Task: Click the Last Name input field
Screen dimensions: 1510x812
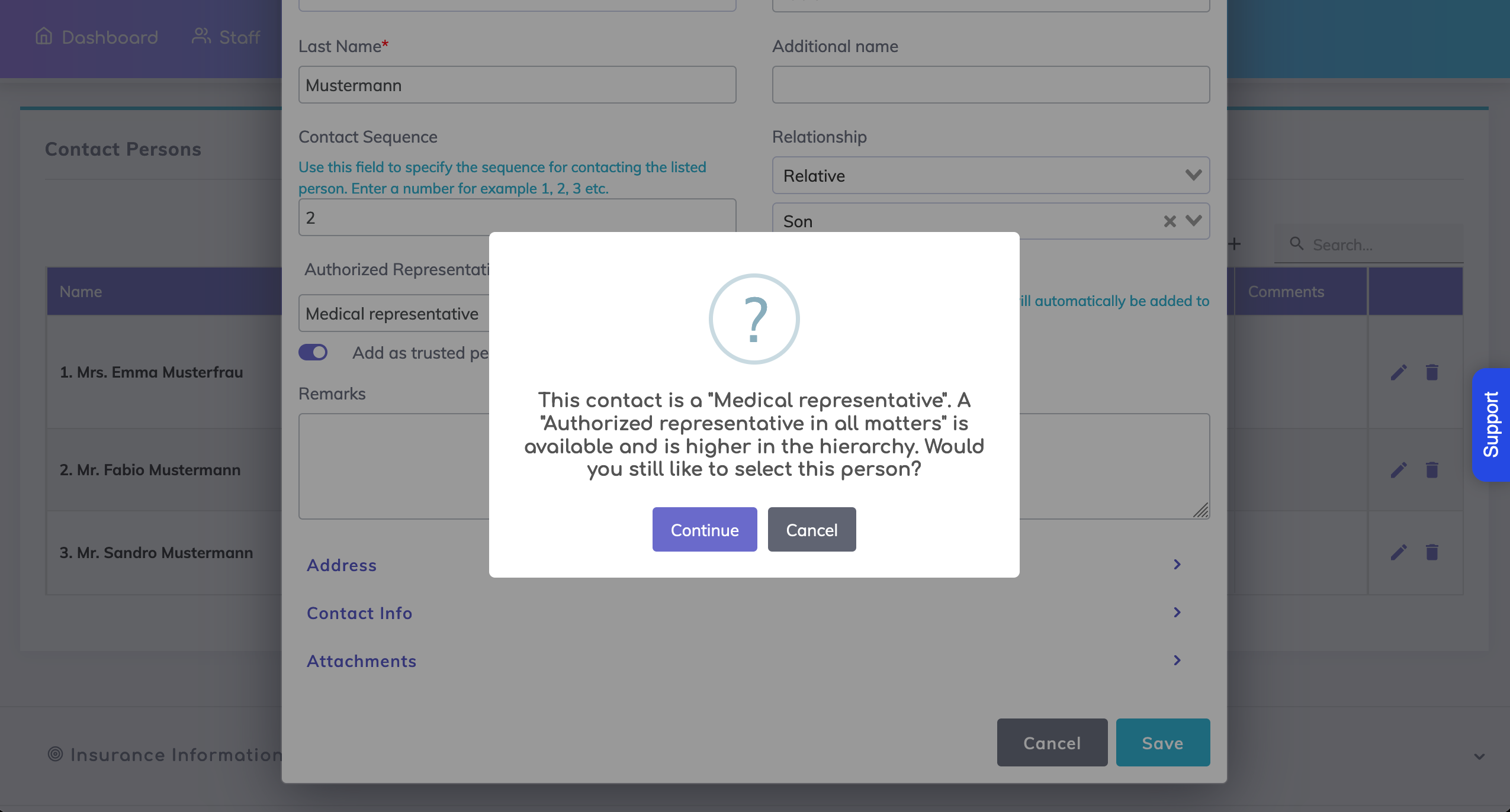Action: pos(517,85)
